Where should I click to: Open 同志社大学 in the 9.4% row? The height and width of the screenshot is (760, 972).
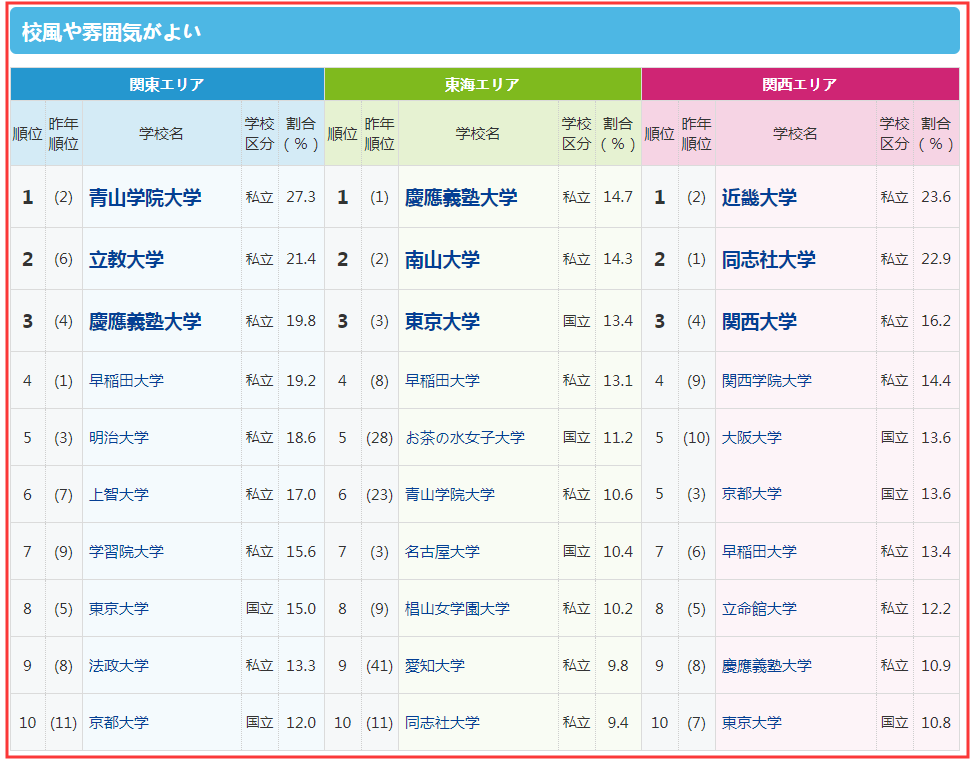pyautogui.click(x=443, y=723)
